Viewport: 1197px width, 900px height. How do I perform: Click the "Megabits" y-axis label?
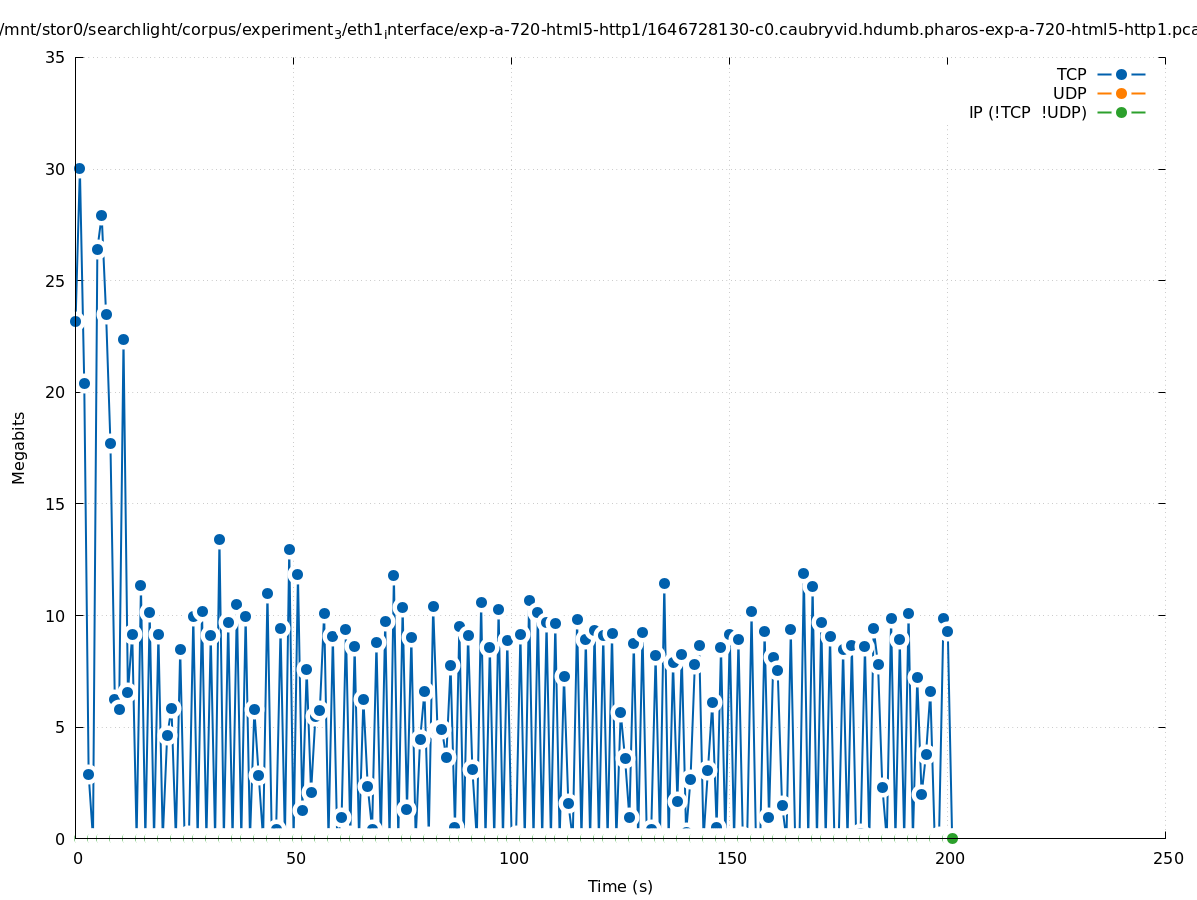pyautogui.click(x=19, y=447)
